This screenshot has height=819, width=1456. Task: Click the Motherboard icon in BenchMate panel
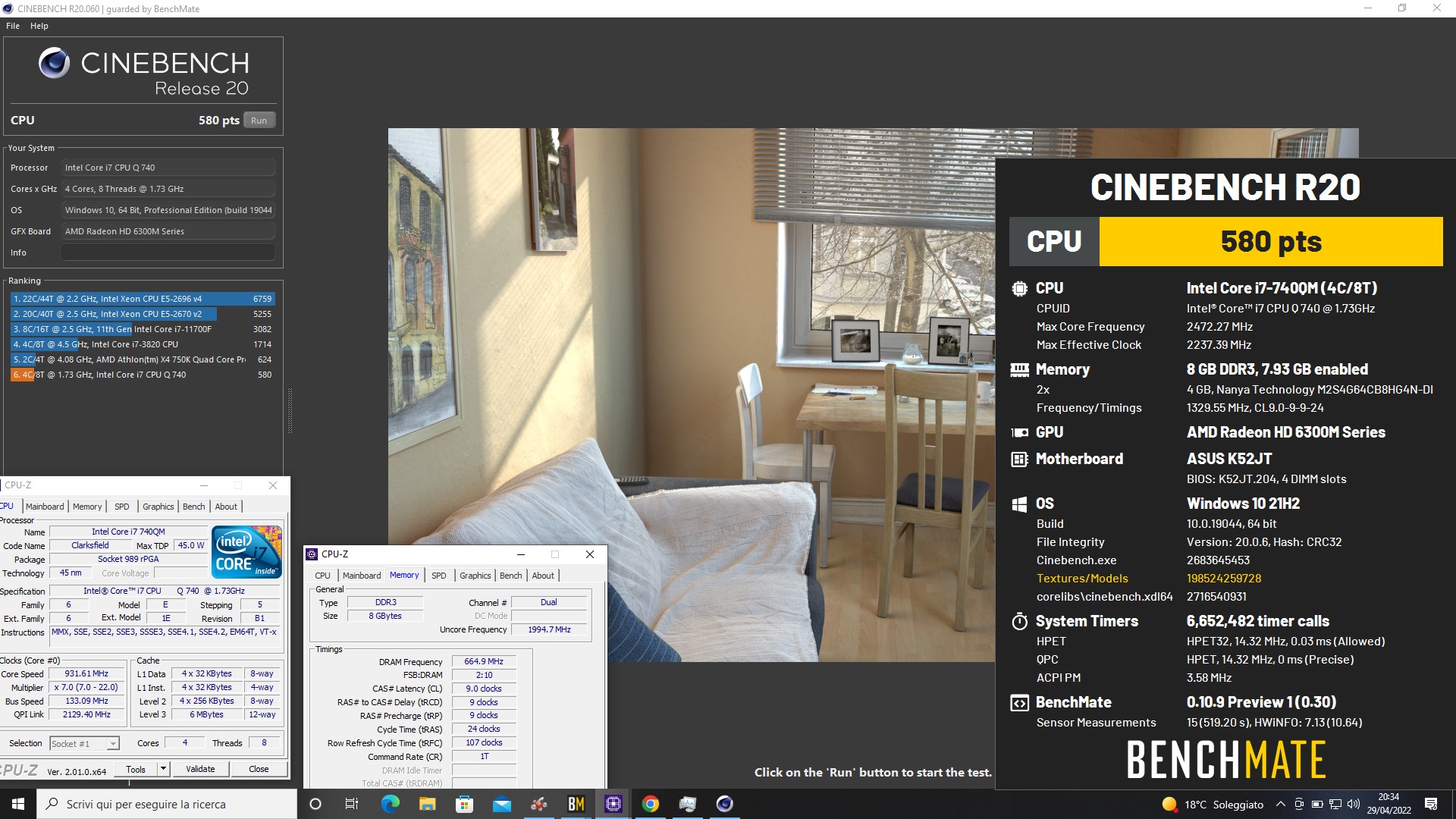pyautogui.click(x=1019, y=459)
